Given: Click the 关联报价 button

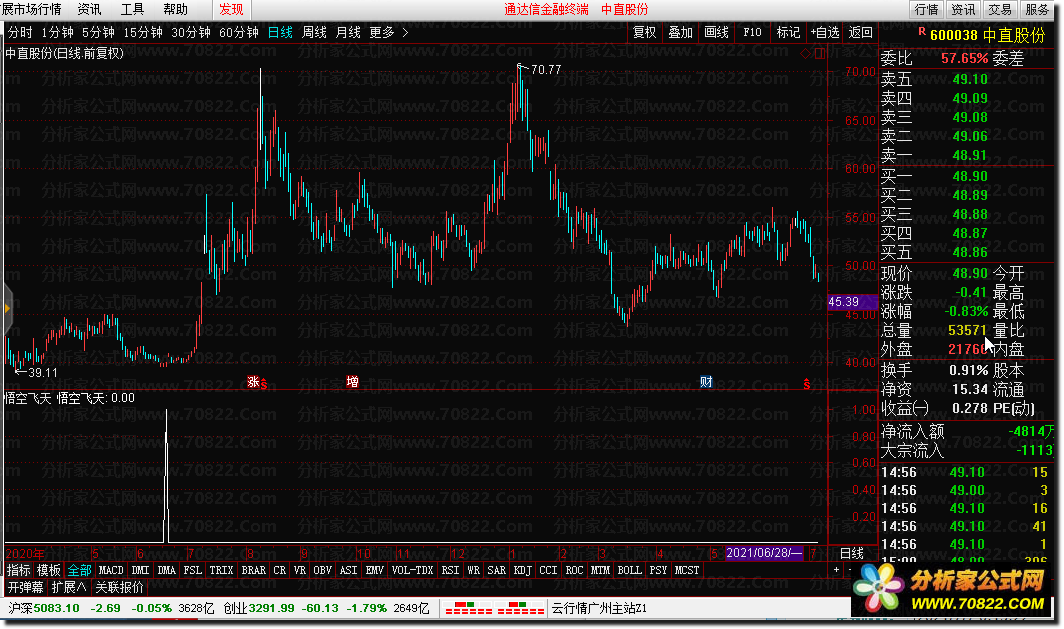Looking at the screenshot, I should [x=119, y=587].
